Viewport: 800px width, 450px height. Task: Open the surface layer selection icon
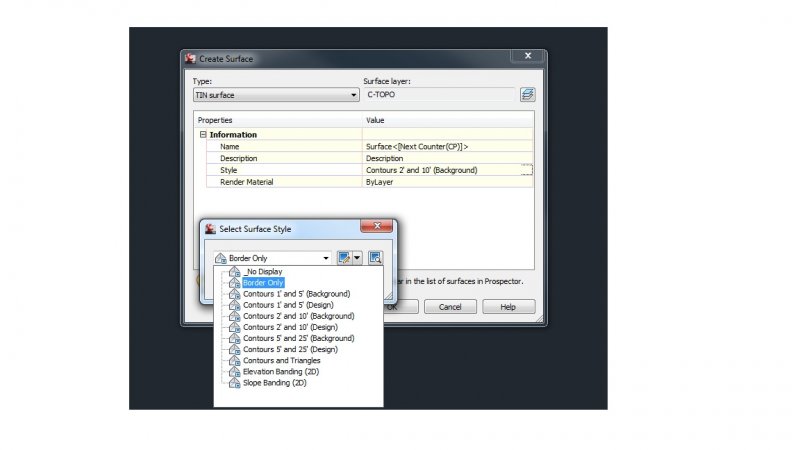[528, 94]
